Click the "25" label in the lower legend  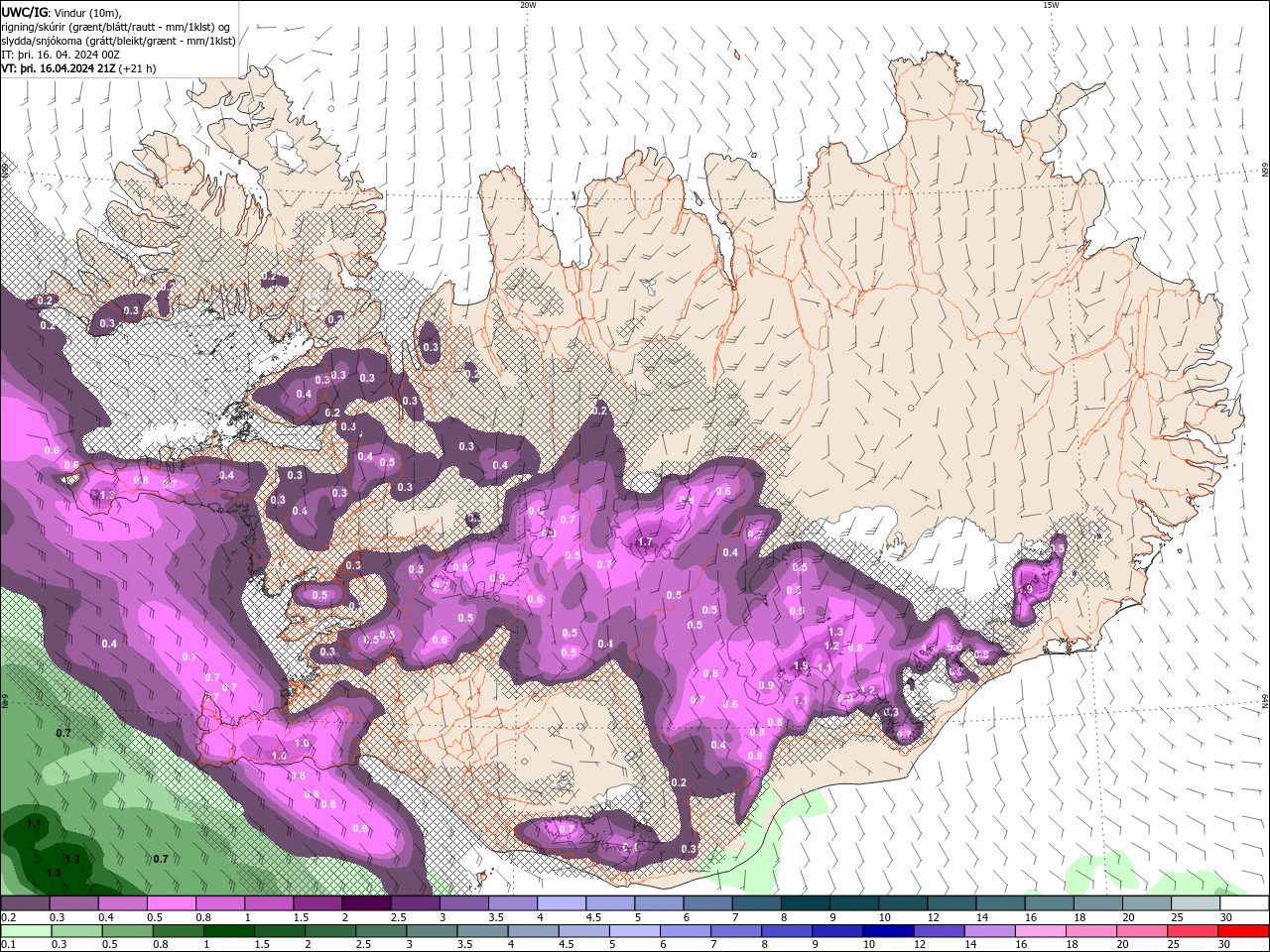pos(1174,945)
